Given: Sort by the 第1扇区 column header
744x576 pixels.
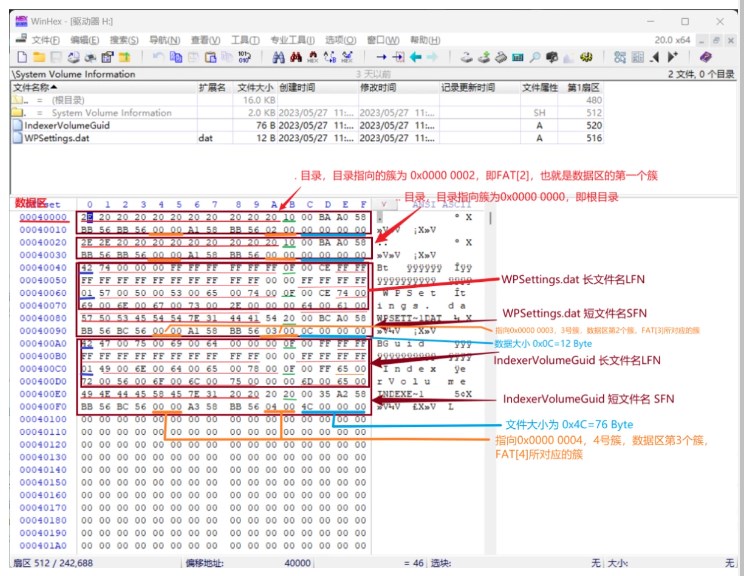Looking at the screenshot, I should [x=583, y=87].
